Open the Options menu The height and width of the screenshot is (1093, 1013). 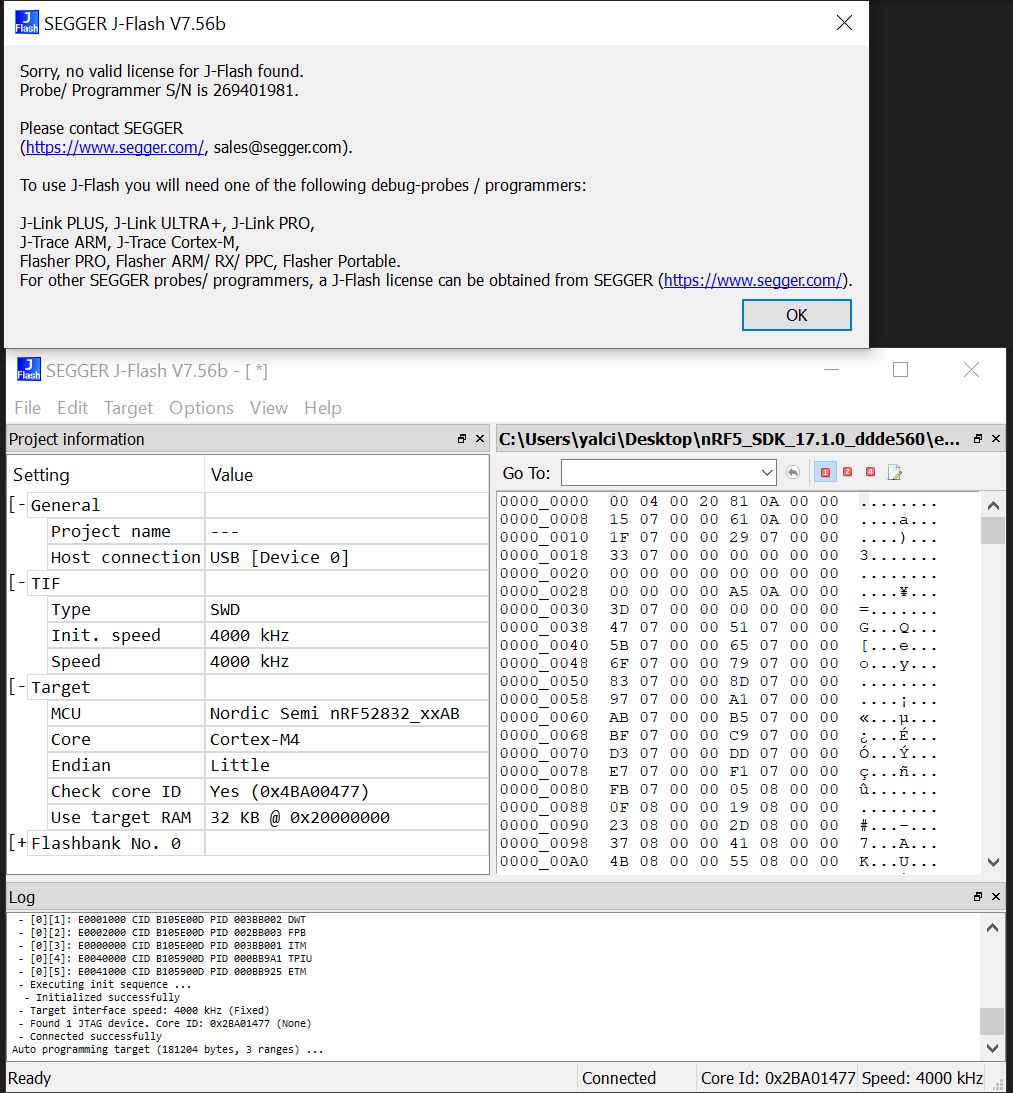[x=201, y=408]
